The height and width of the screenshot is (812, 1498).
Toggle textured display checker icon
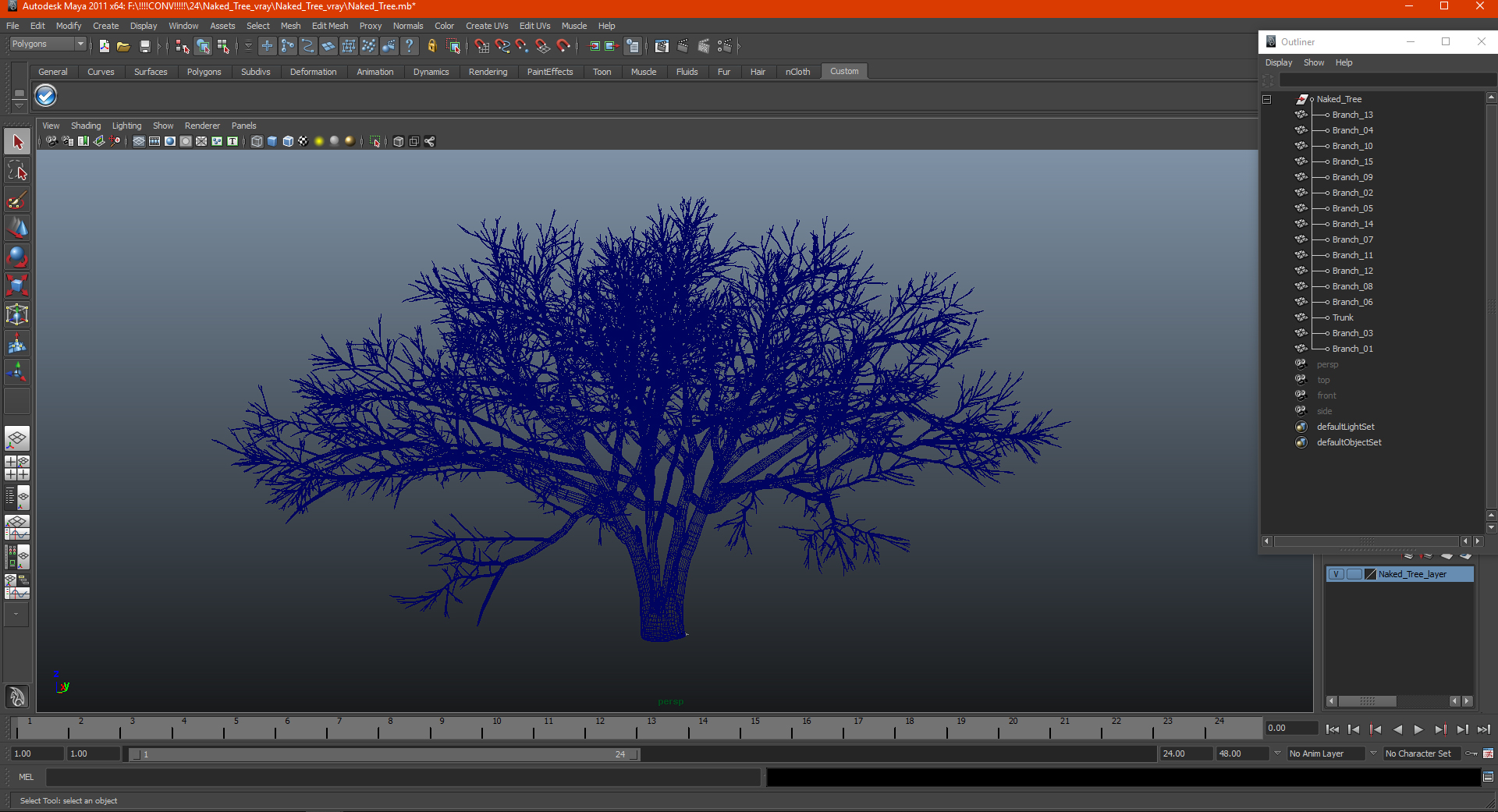(304, 141)
